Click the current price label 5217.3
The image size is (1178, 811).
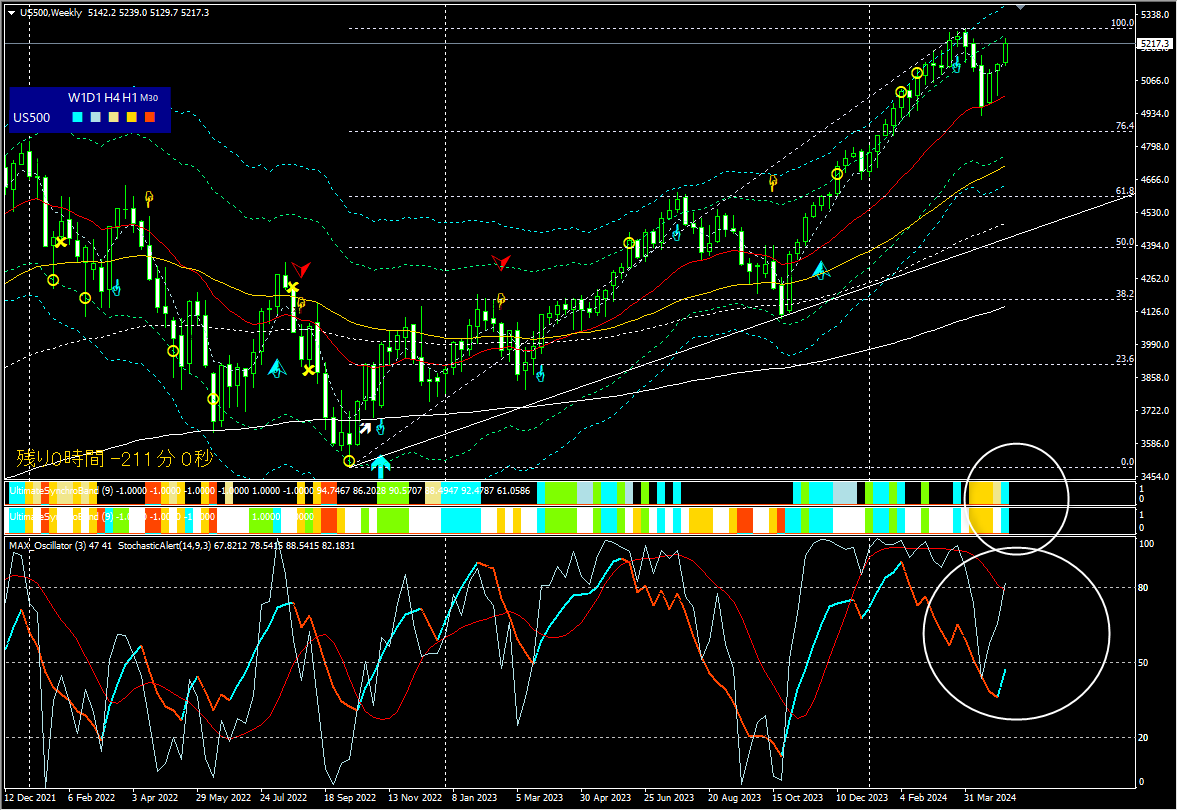tap(1155, 44)
